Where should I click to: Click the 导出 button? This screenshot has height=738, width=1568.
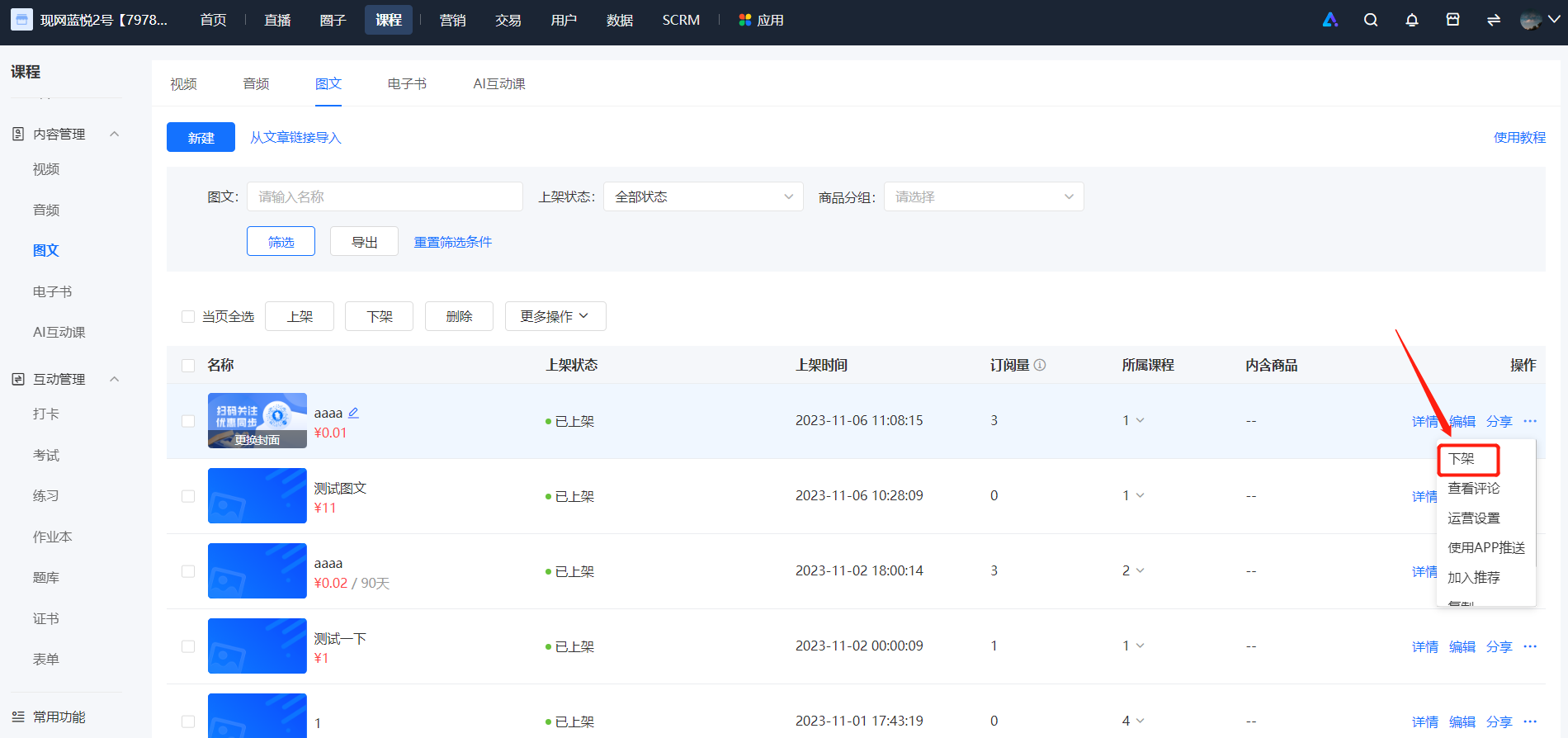(x=364, y=241)
